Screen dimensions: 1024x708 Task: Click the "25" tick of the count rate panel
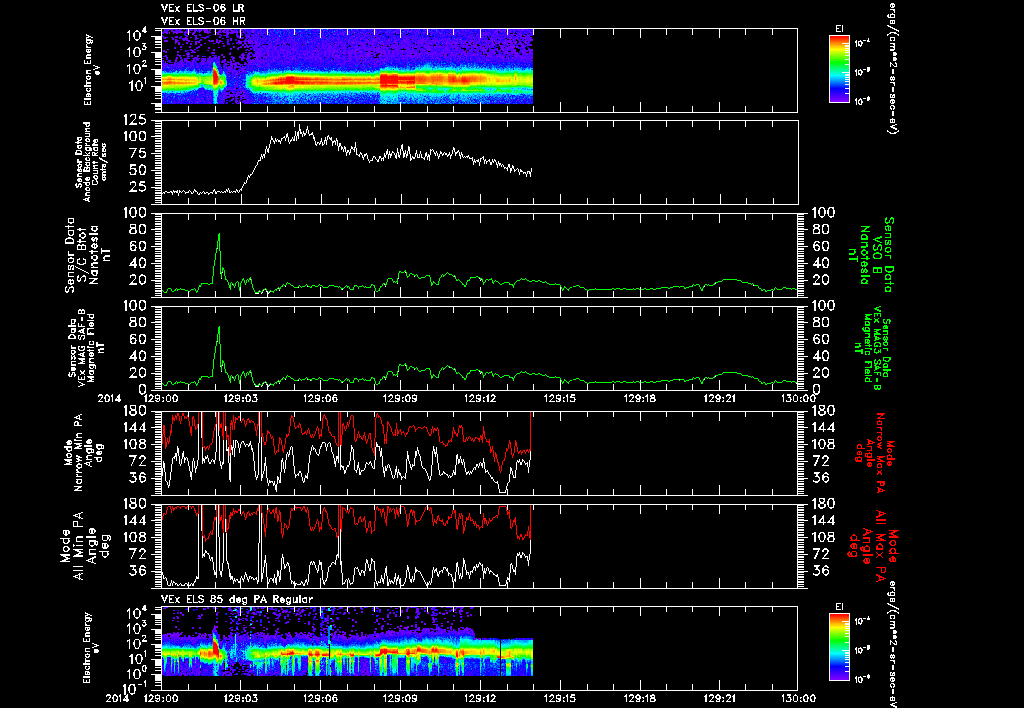139,187
